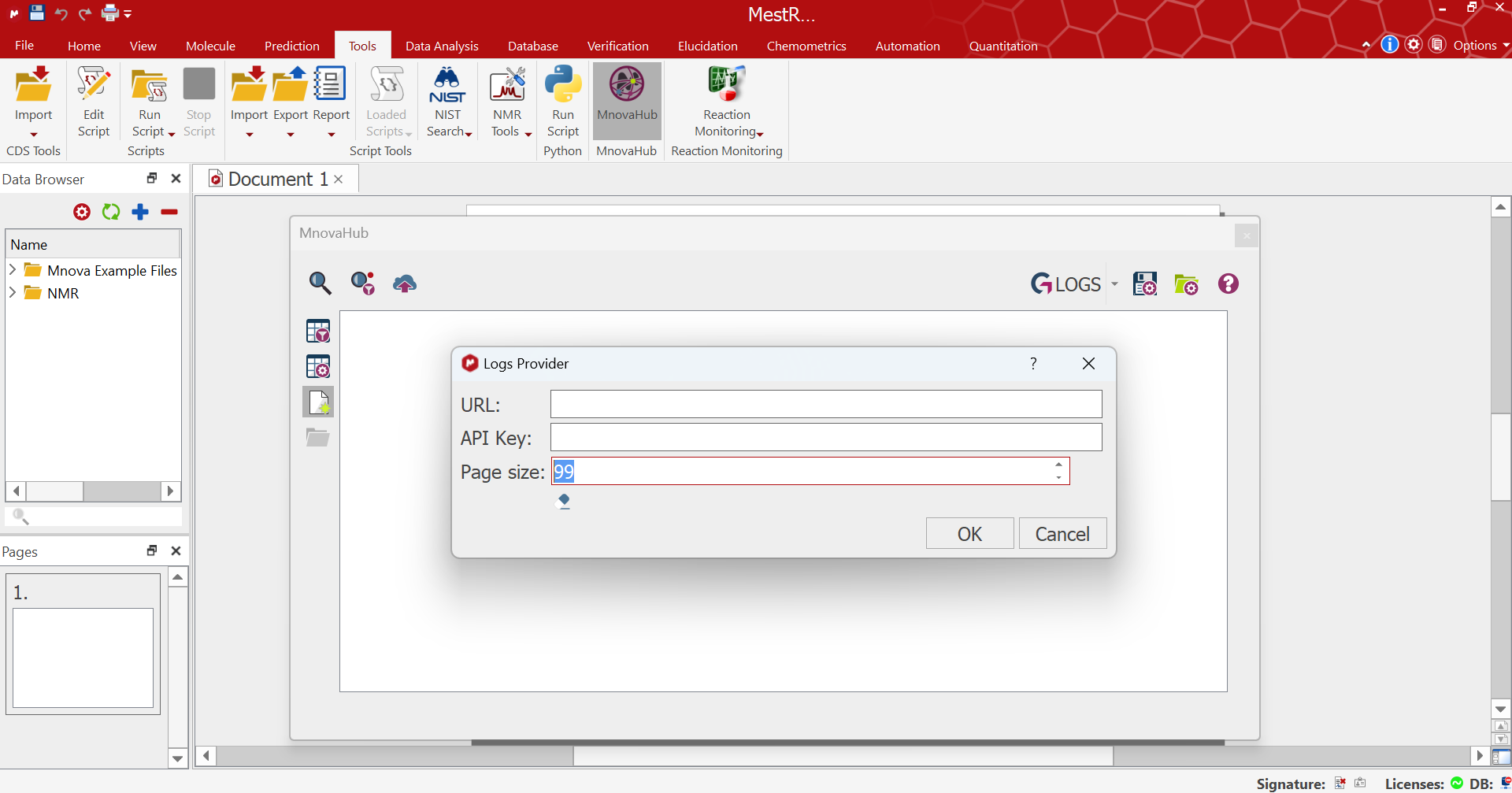Click the Data Browser red settings gear
1512x793 pixels.
click(x=82, y=212)
